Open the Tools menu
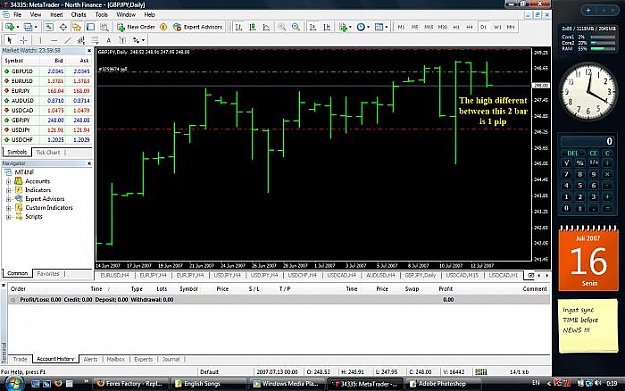Screen dimensions: 625x391 101,14
